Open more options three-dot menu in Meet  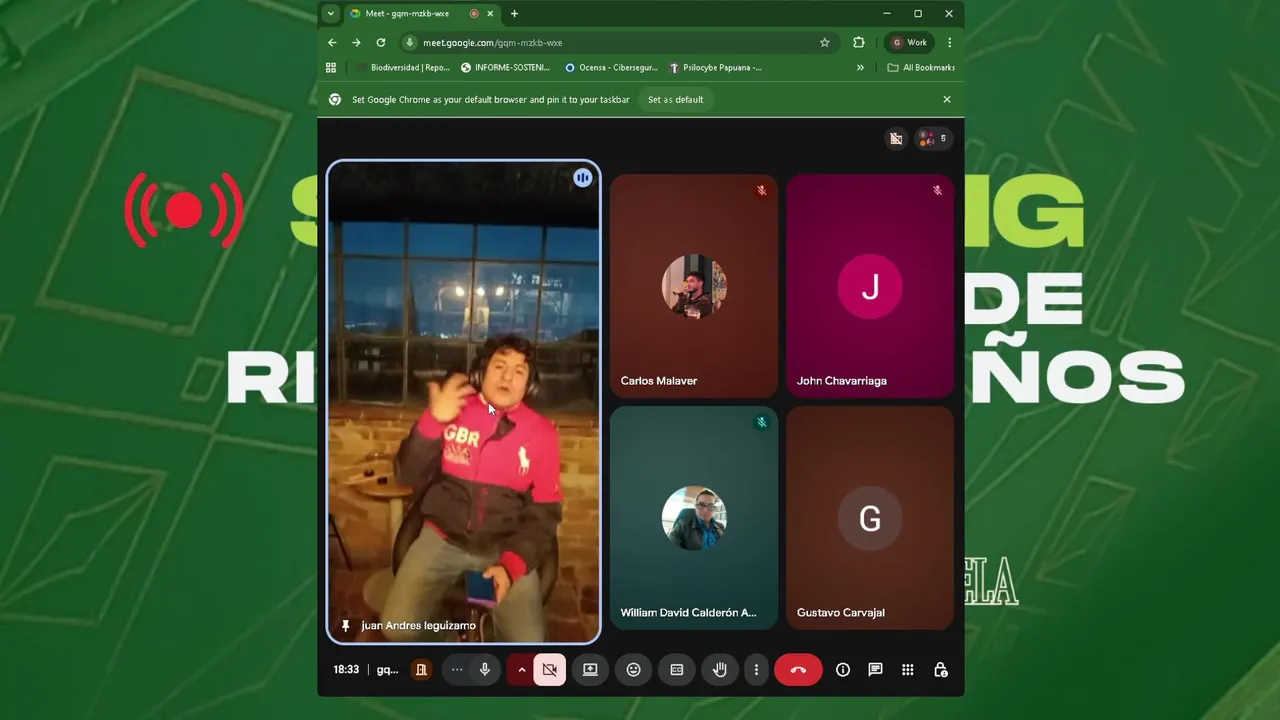pyautogui.click(x=756, y=670)
